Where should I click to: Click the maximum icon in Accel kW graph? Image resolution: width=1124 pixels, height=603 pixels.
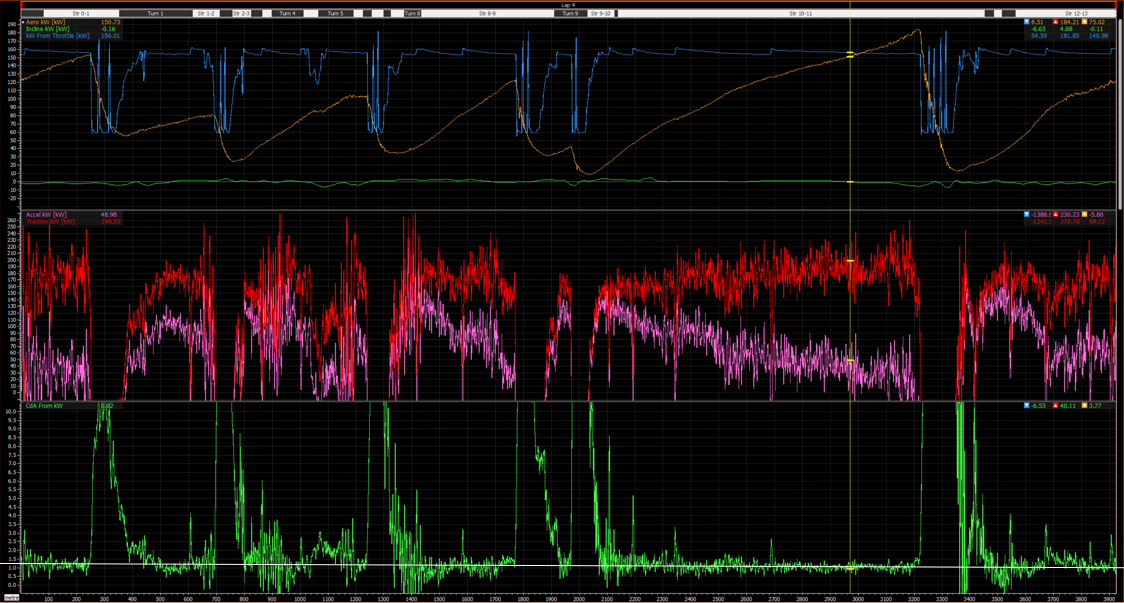[1055, 214]
